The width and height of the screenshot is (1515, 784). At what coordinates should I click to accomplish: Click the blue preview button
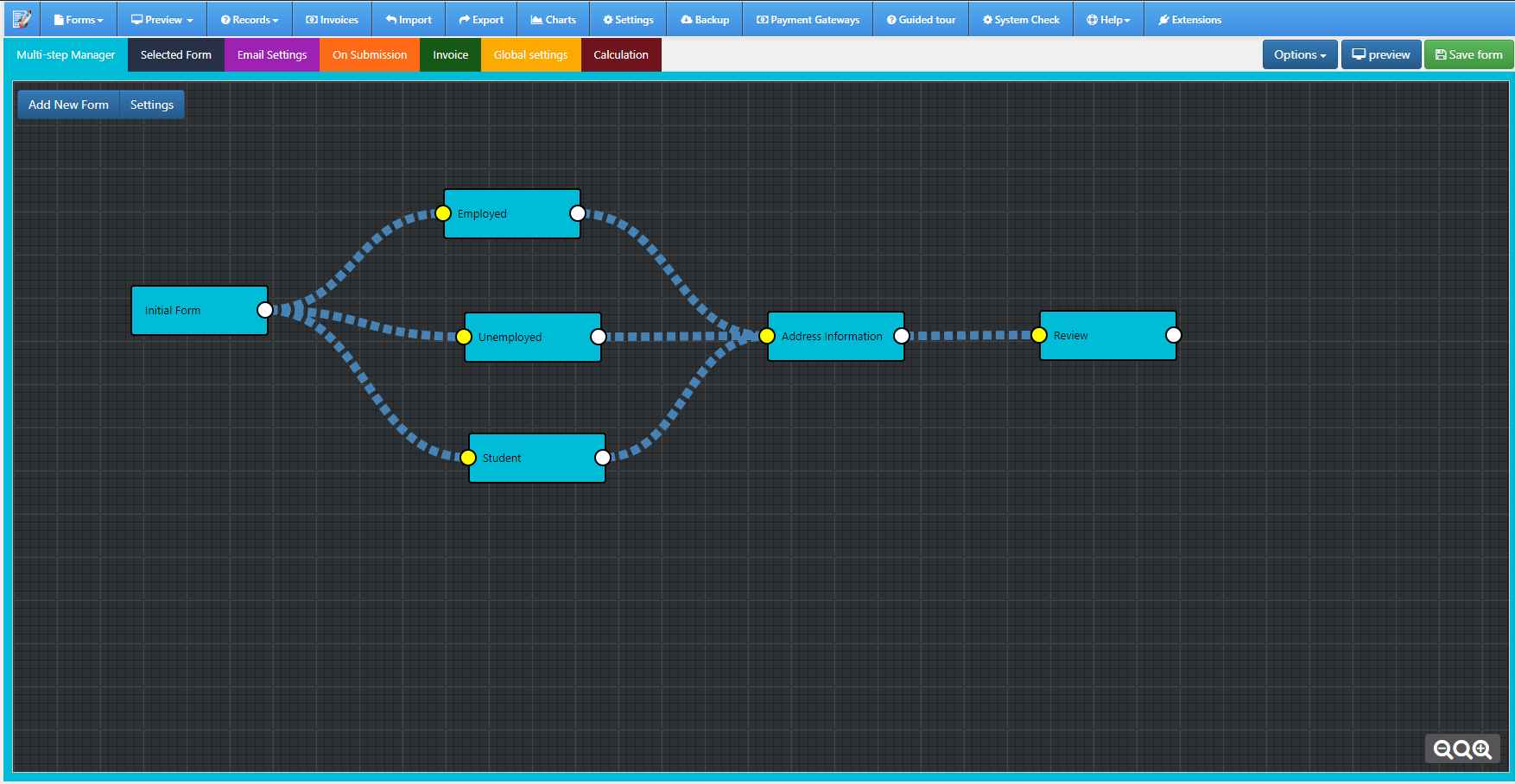point(1381,54)
